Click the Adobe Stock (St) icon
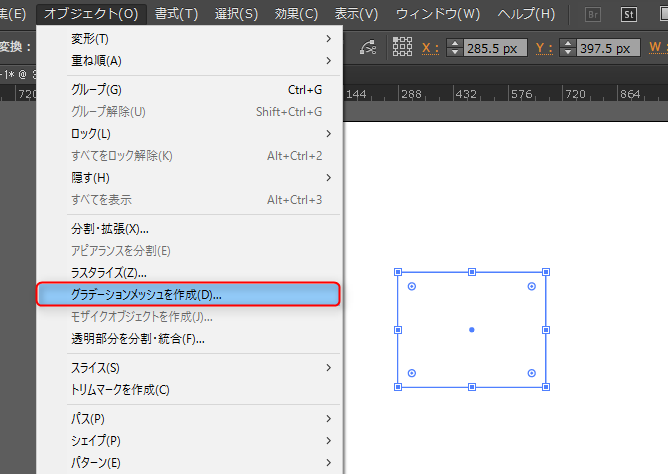 click(629, 14)
